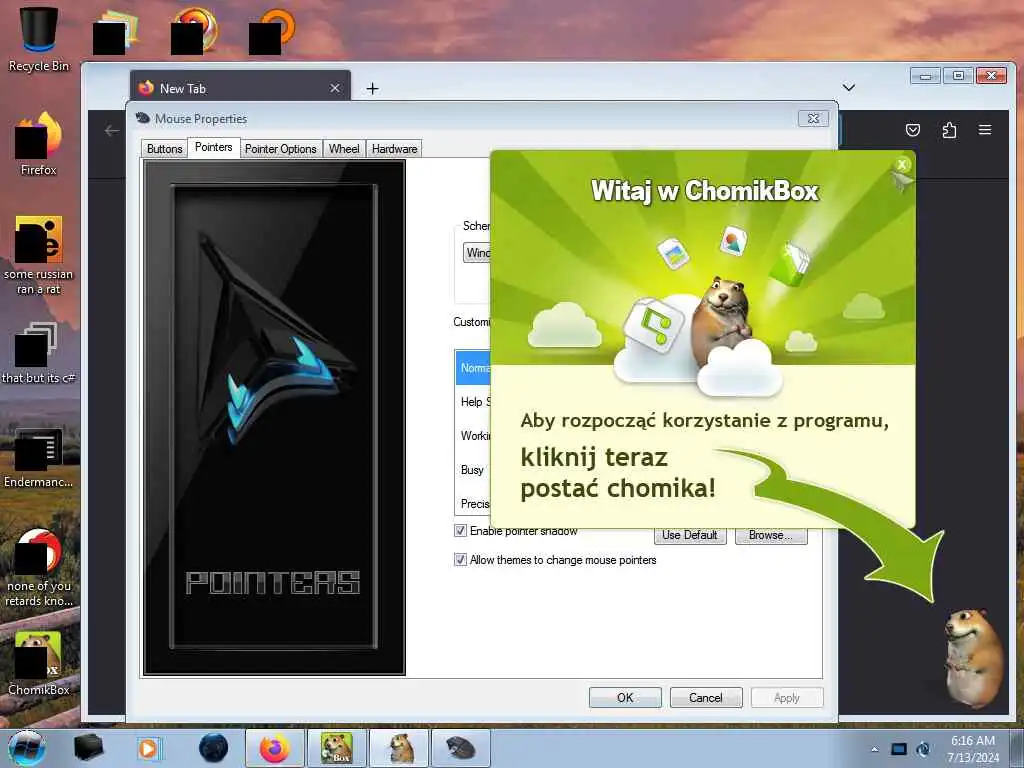Open the Firefox desktop shortcut
This screenshot has height=768, width=1024.
click(39, 144)
